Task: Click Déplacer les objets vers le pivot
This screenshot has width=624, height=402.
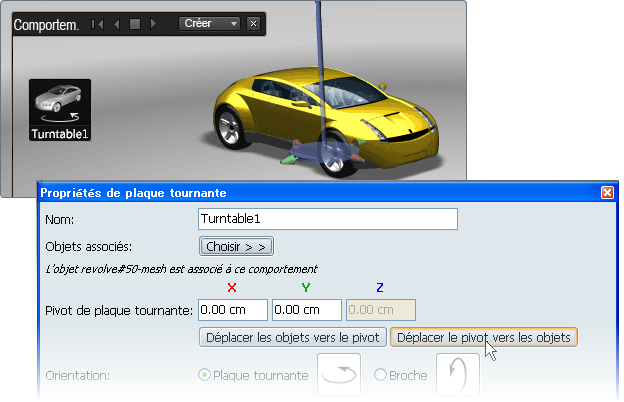Action: tap(292, 338)
